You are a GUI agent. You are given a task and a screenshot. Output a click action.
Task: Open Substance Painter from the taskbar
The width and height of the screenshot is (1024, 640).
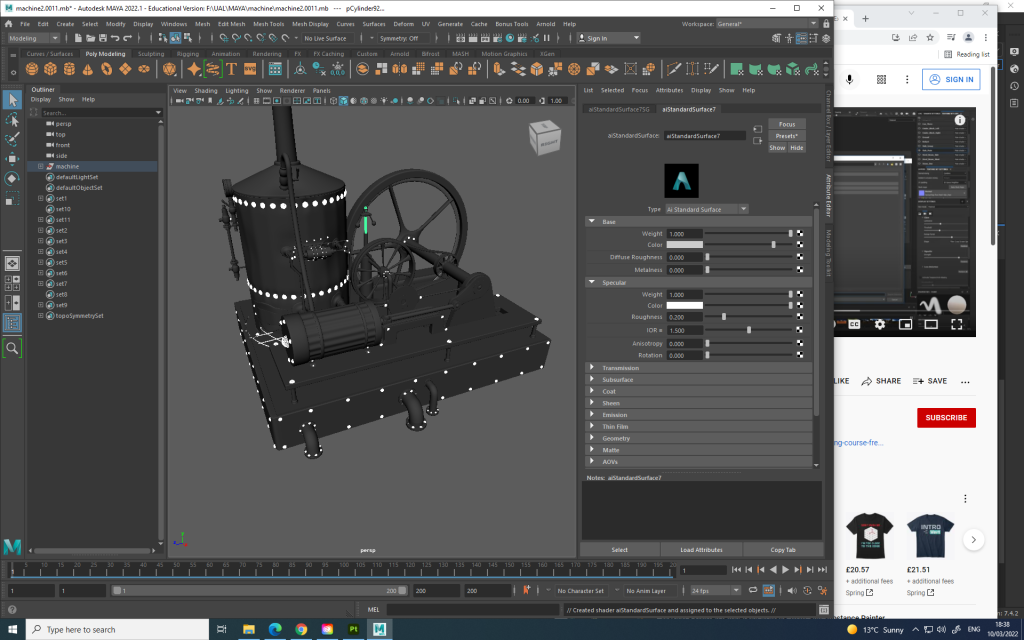point(353,630)
